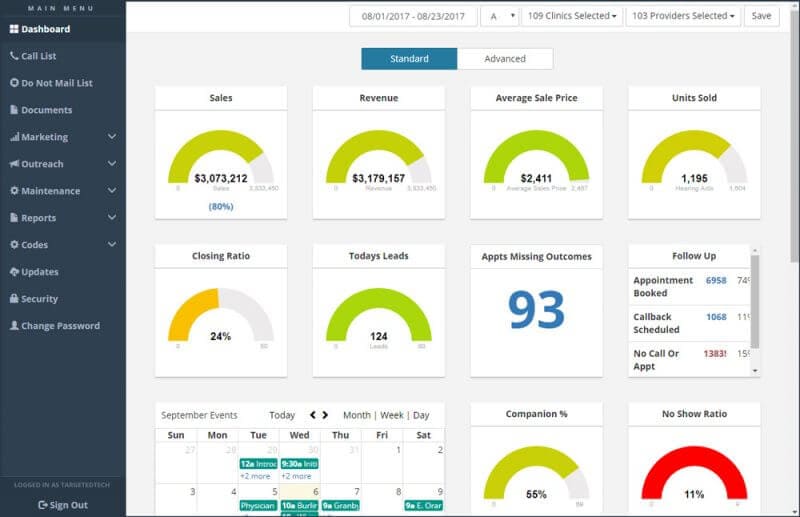The image size is (800, 517).
Task: Click the Save button
Action: coord(761,16)
